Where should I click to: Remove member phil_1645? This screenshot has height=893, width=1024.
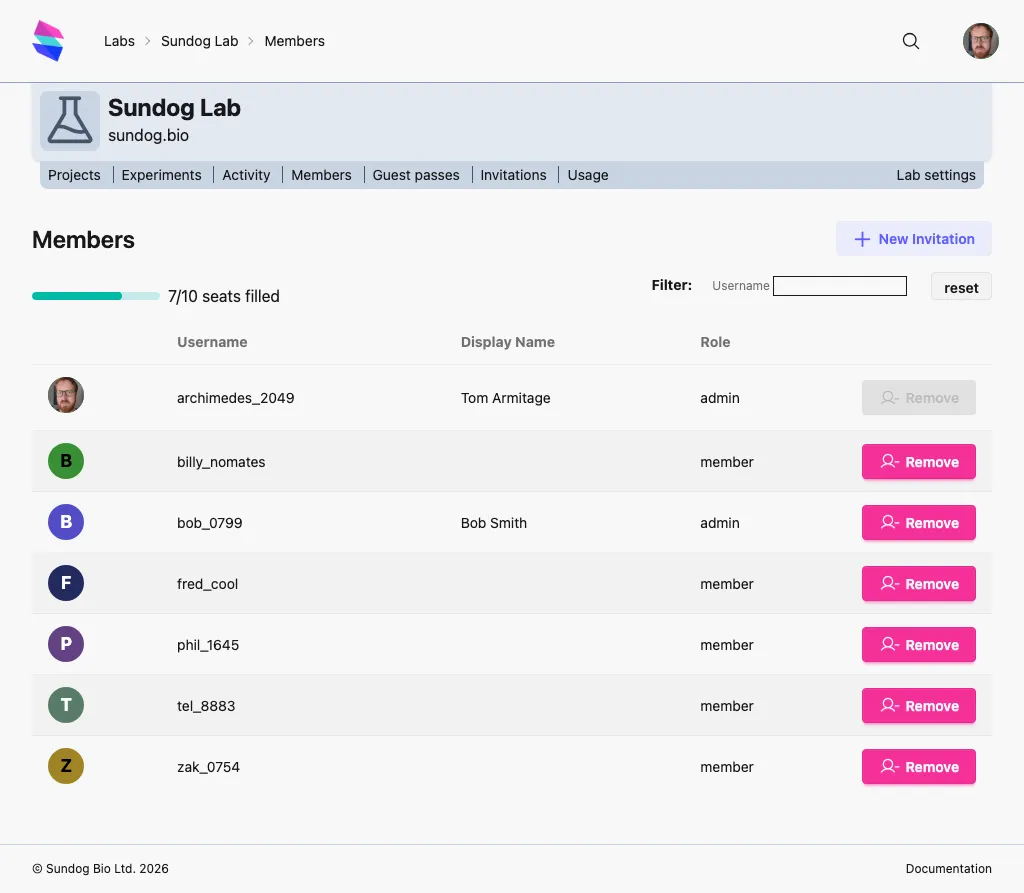918,645
